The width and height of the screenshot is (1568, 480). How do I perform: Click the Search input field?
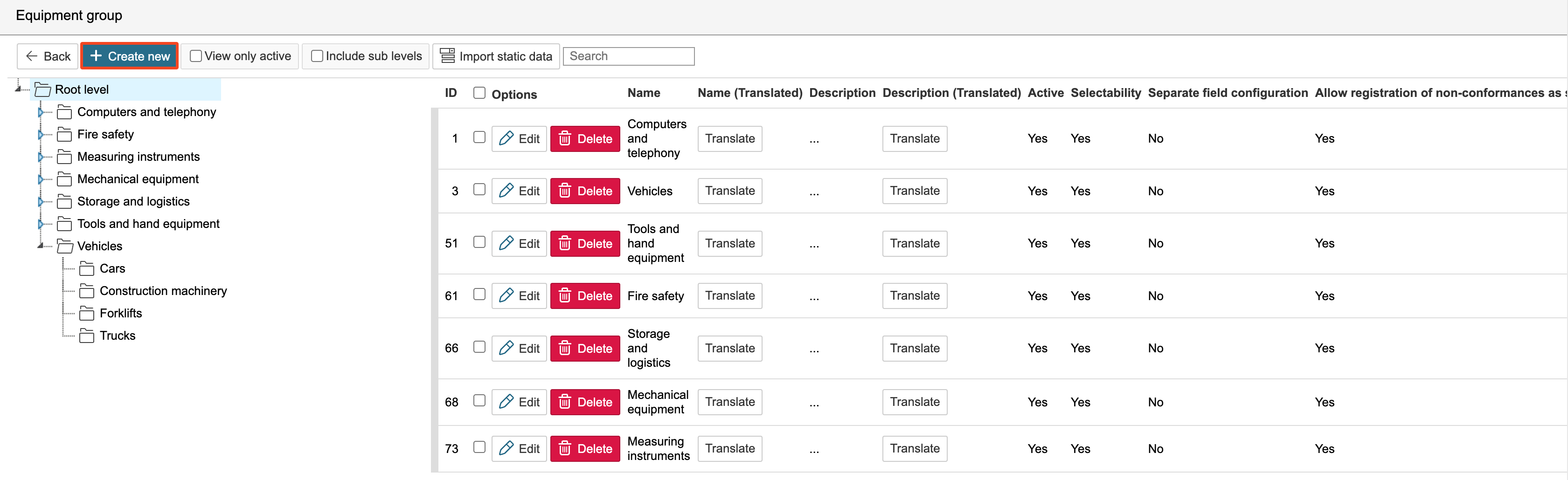point(628,56)
